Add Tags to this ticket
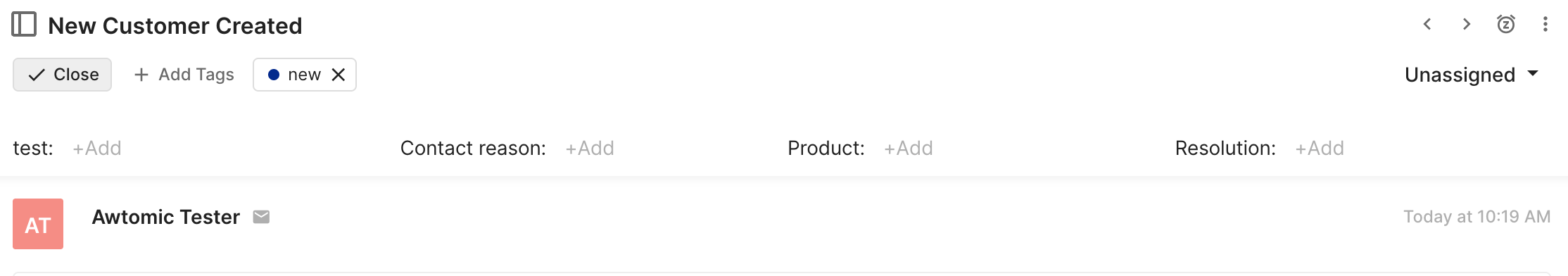The image size is (1568, 276). 184,75
